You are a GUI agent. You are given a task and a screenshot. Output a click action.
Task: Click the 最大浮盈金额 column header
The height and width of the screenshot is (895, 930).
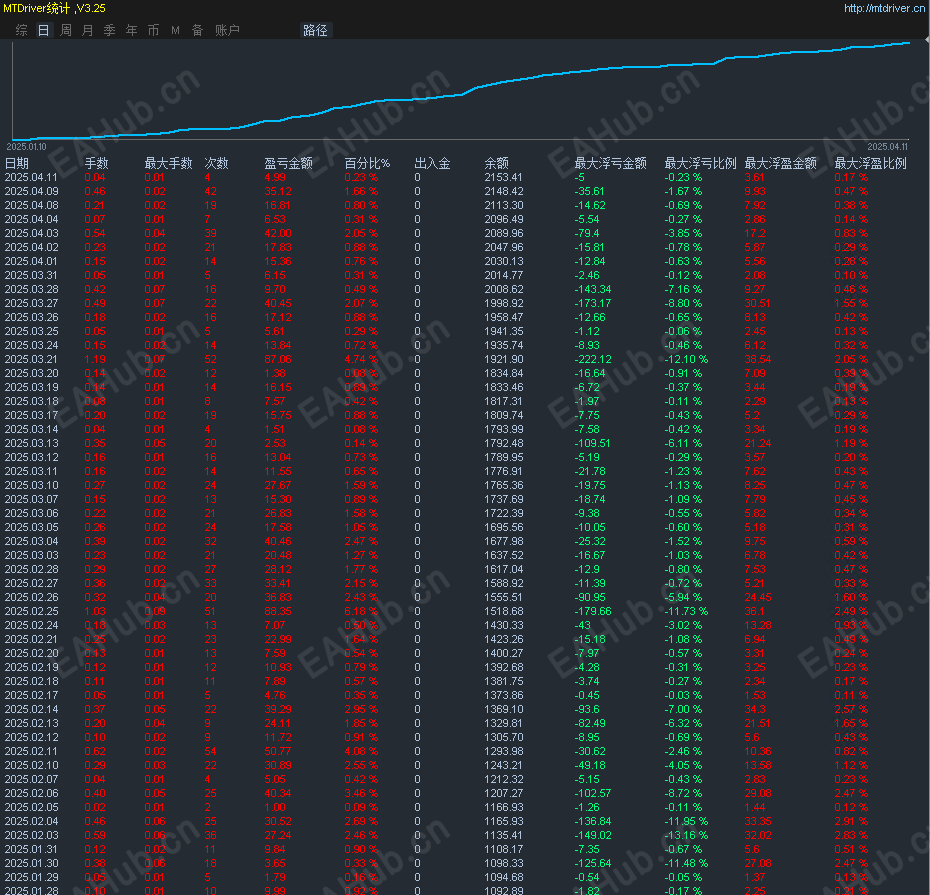[781, 163]
